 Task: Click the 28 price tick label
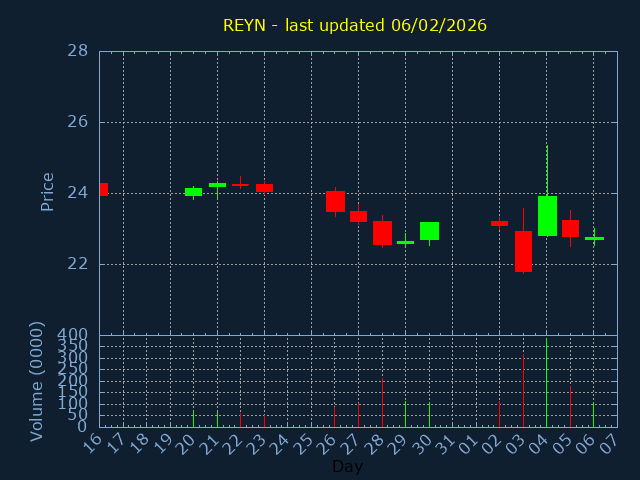pyautogui.click(x=77, y=51)
